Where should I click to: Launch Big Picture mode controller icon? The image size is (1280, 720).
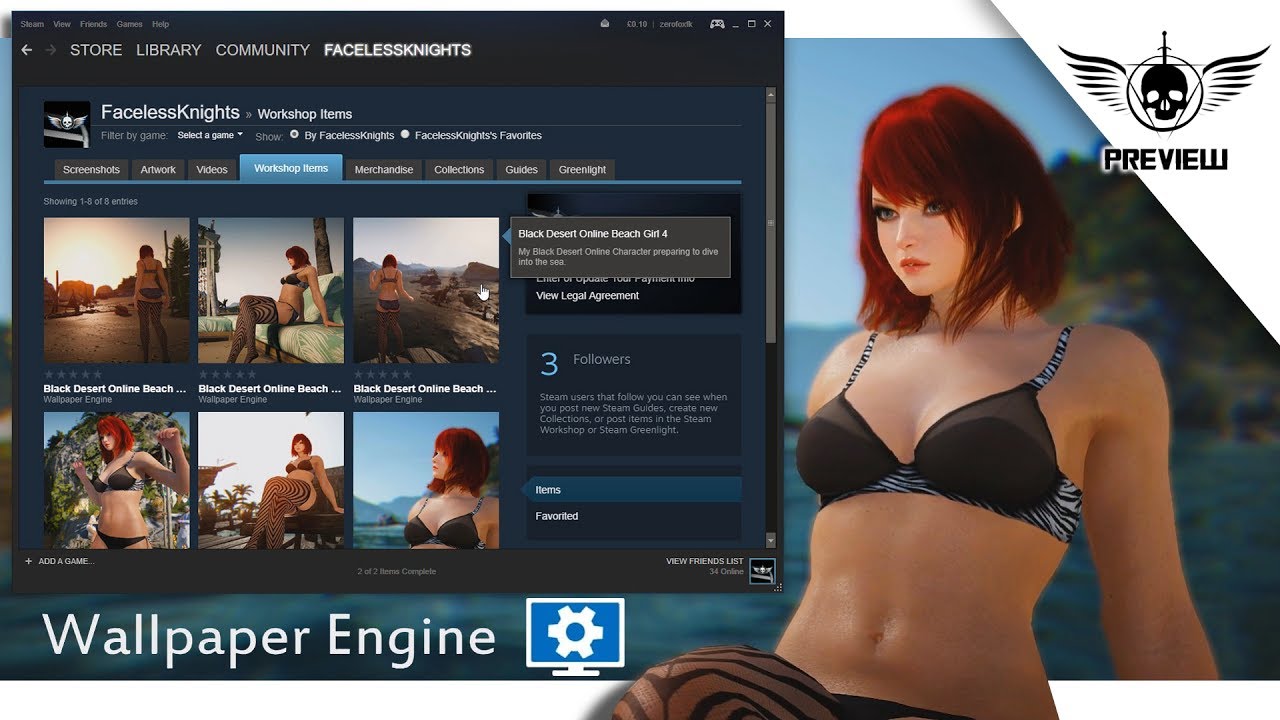click(717, 24)
